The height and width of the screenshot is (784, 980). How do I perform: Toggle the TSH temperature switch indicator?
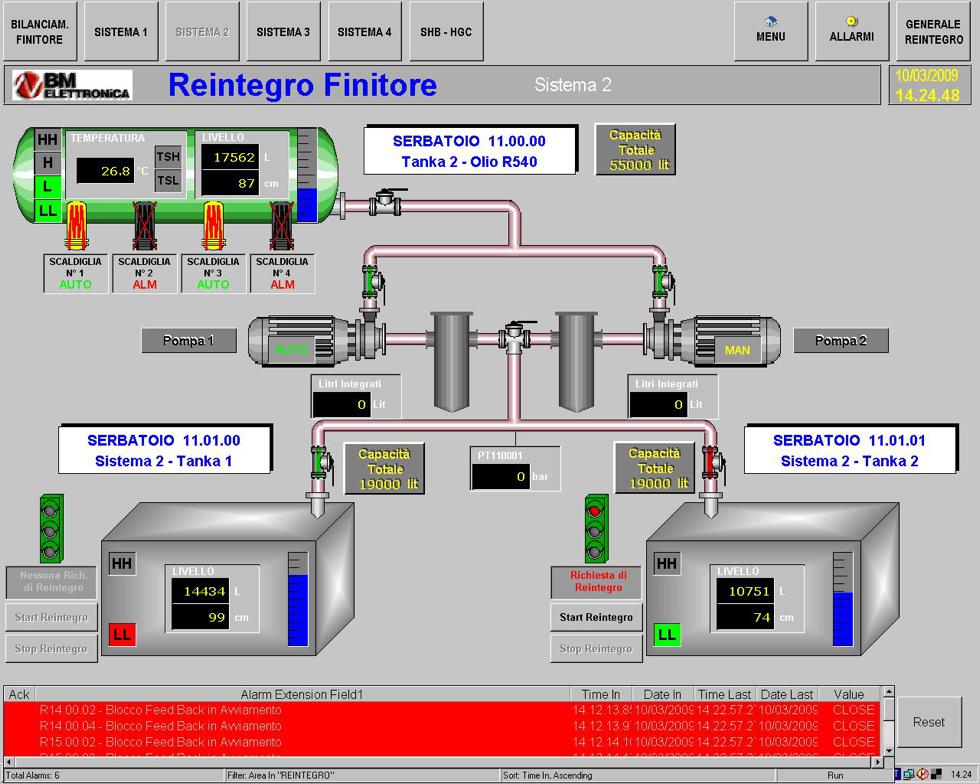point(168,157)
